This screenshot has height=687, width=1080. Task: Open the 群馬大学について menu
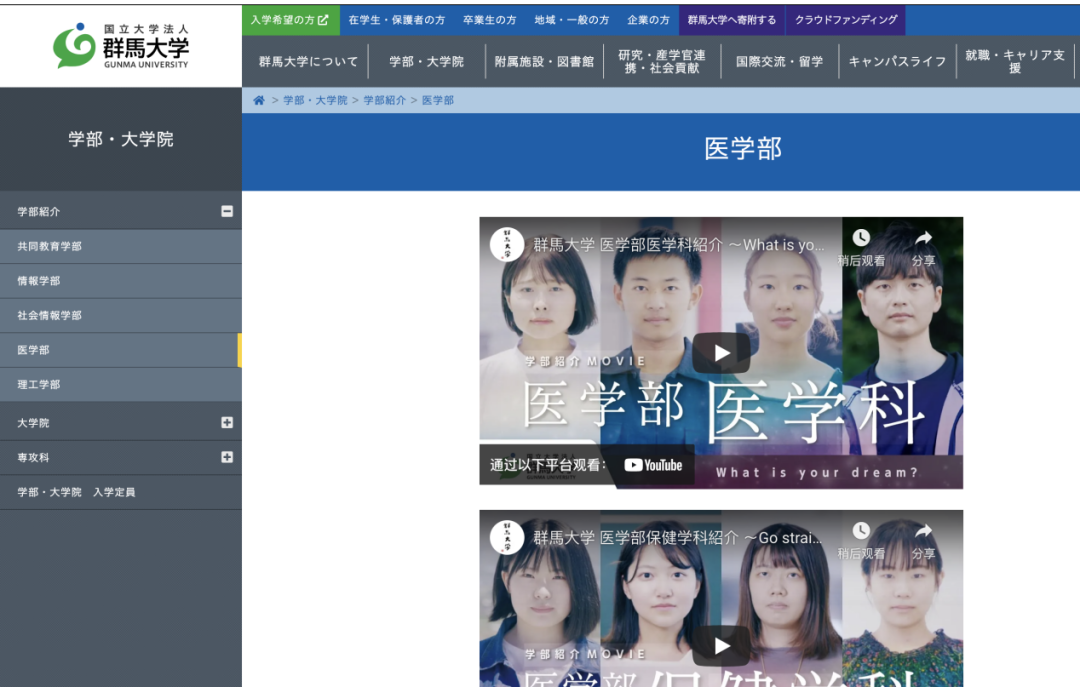(308, 61)
